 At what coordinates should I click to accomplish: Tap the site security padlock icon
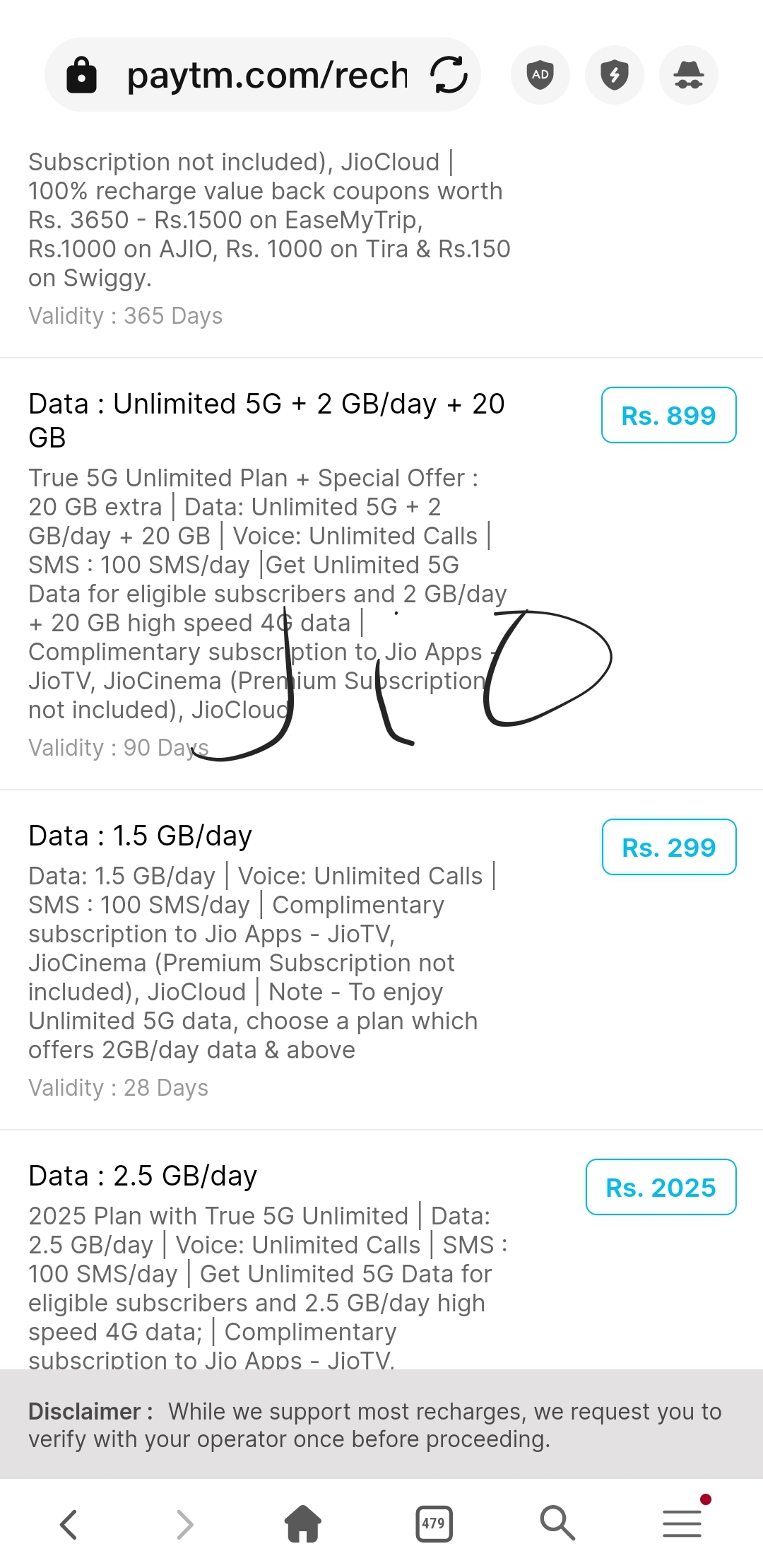(x=81, y=75)
